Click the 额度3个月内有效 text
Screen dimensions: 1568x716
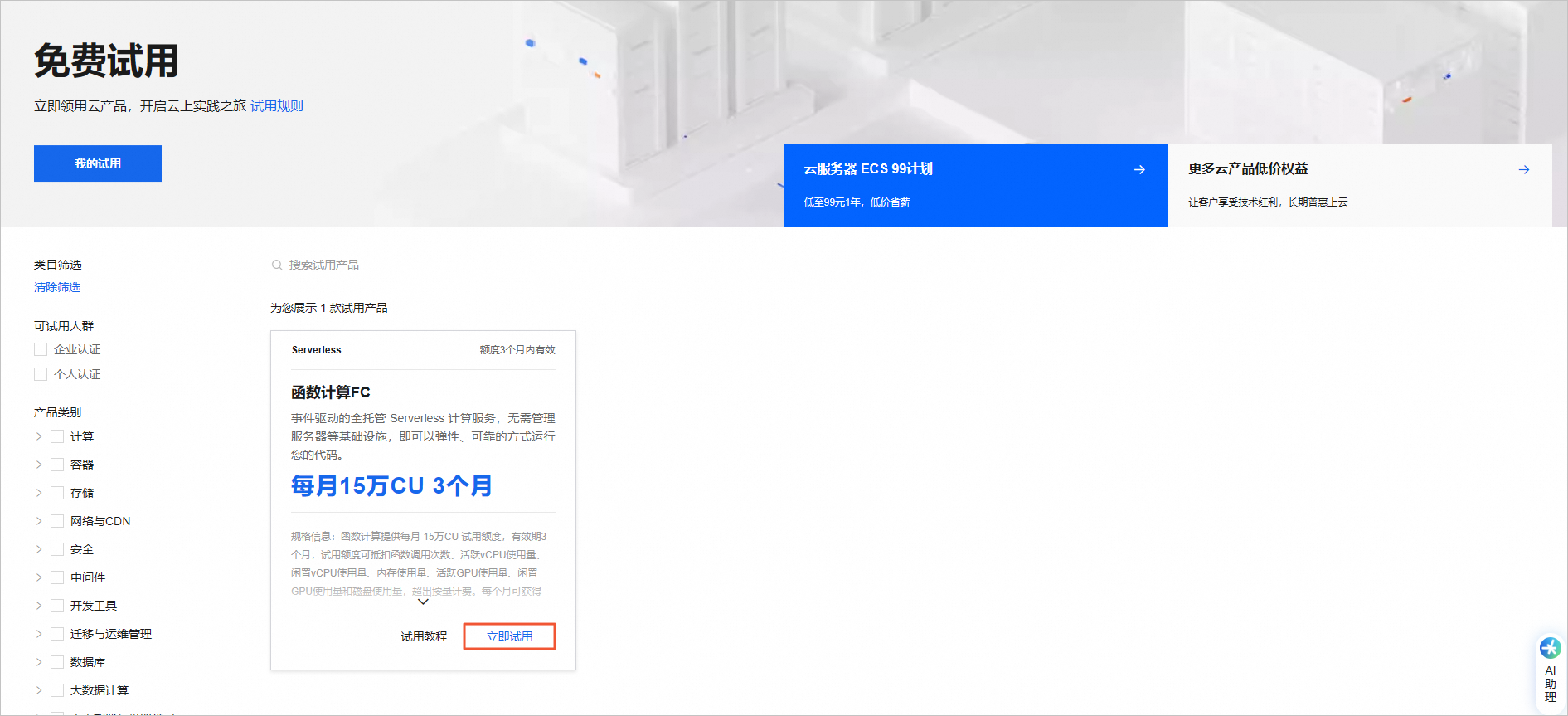click(517, 350)
